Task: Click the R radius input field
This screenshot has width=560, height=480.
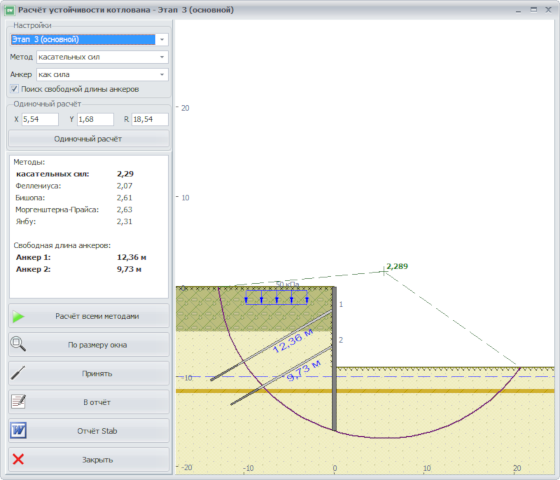Action: pyautogui.click(x=150, y=119)
